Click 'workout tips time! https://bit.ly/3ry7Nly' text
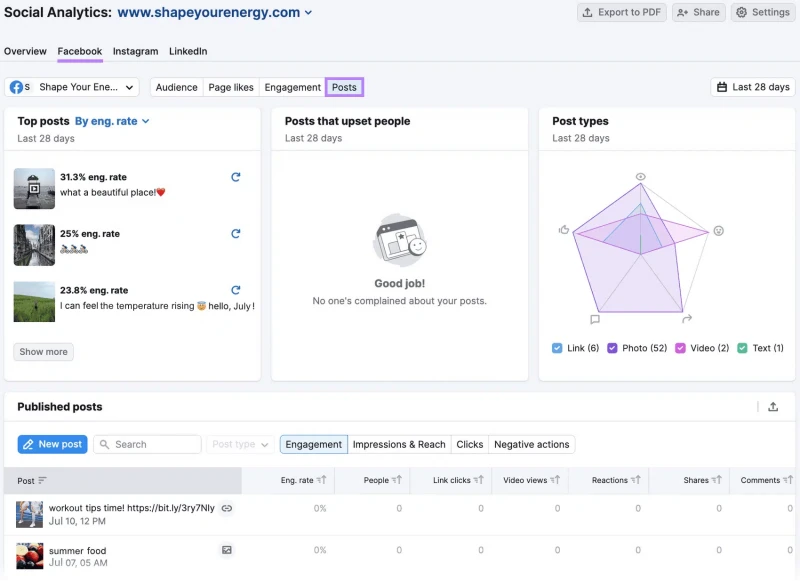The height and width of the screenshot is (581, 800). [132, 508]
